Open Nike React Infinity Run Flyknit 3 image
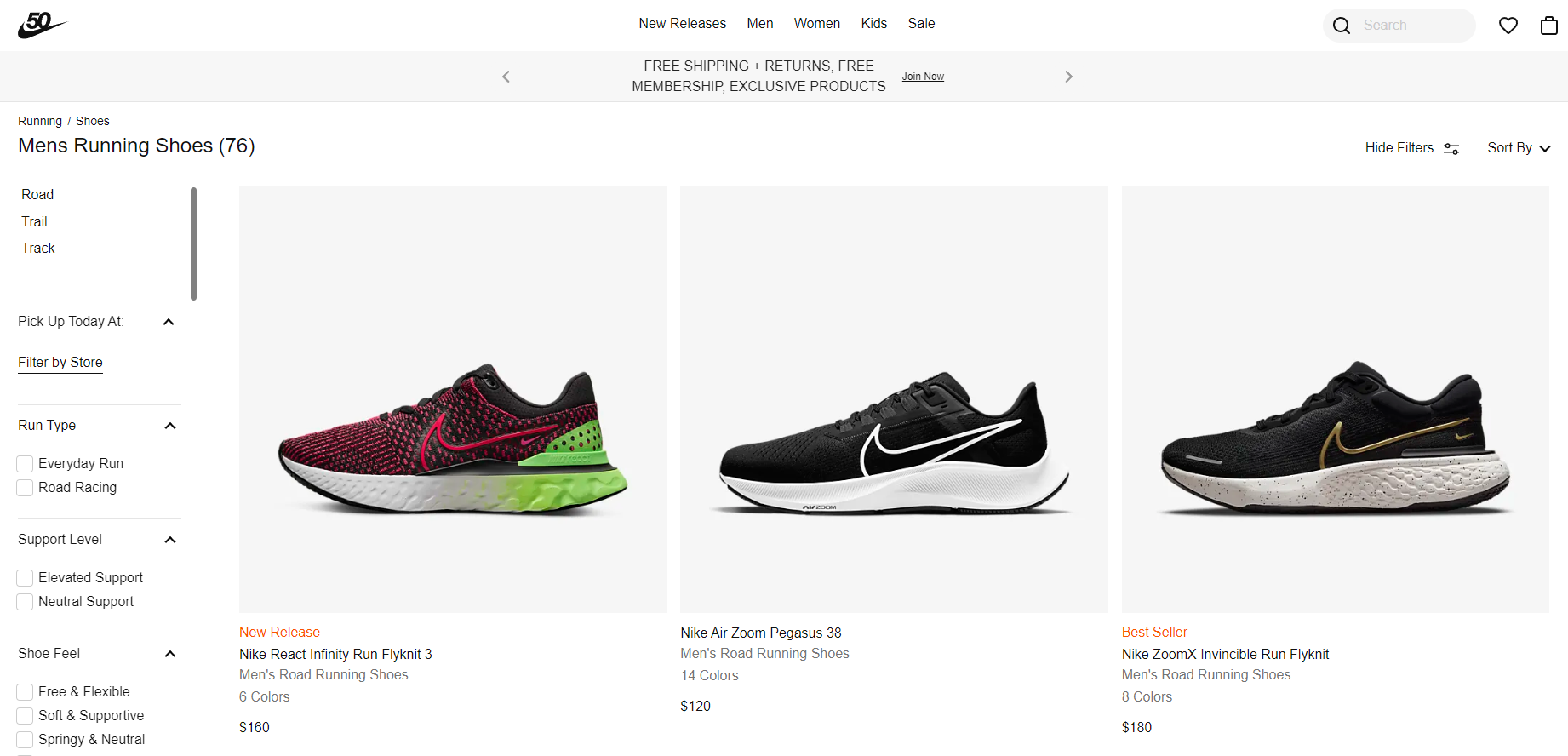The width and height of the screenshot is (1568, 756). [x=453, y=399]
